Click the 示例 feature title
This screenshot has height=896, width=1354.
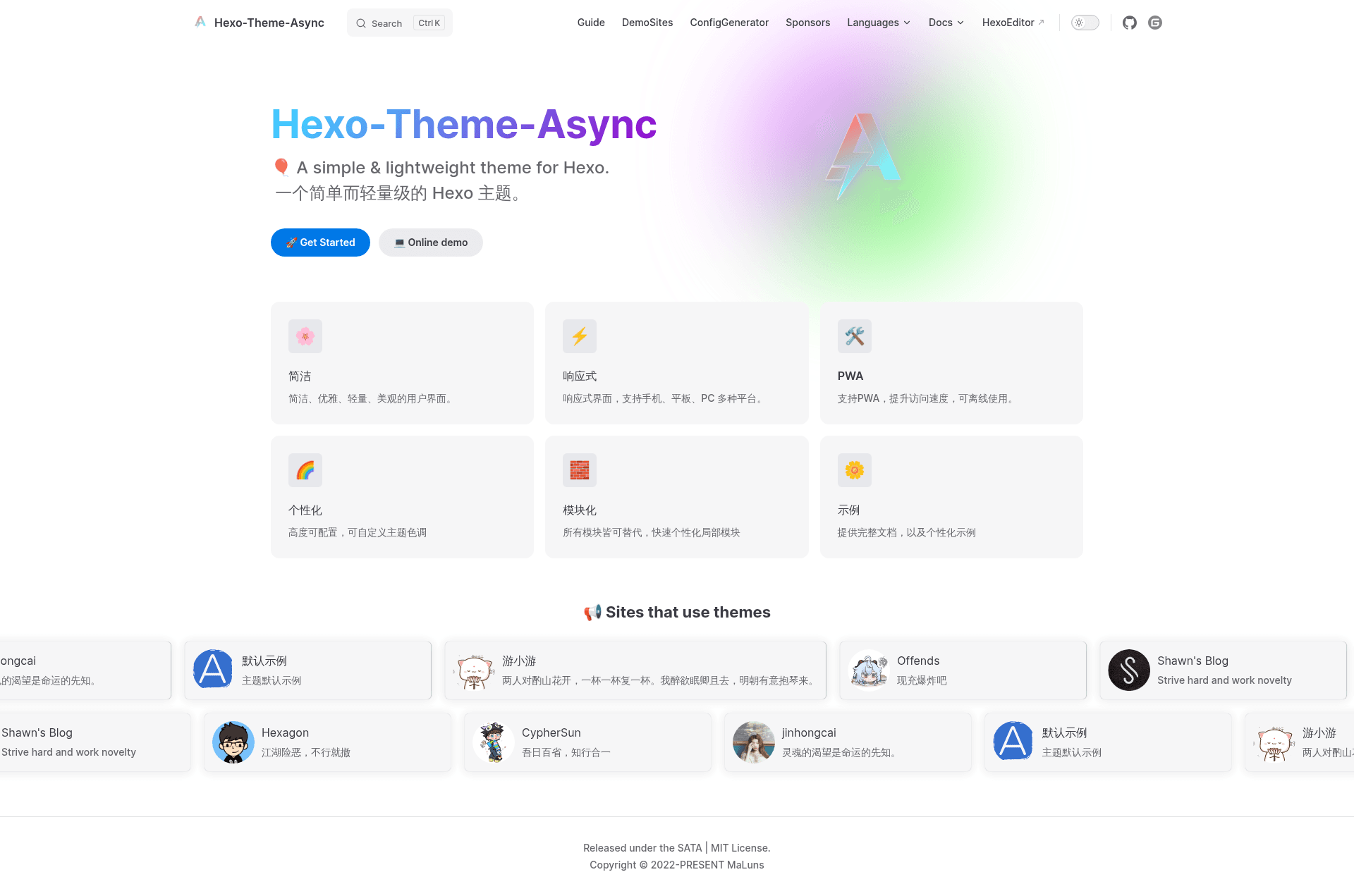coord(848,510)
